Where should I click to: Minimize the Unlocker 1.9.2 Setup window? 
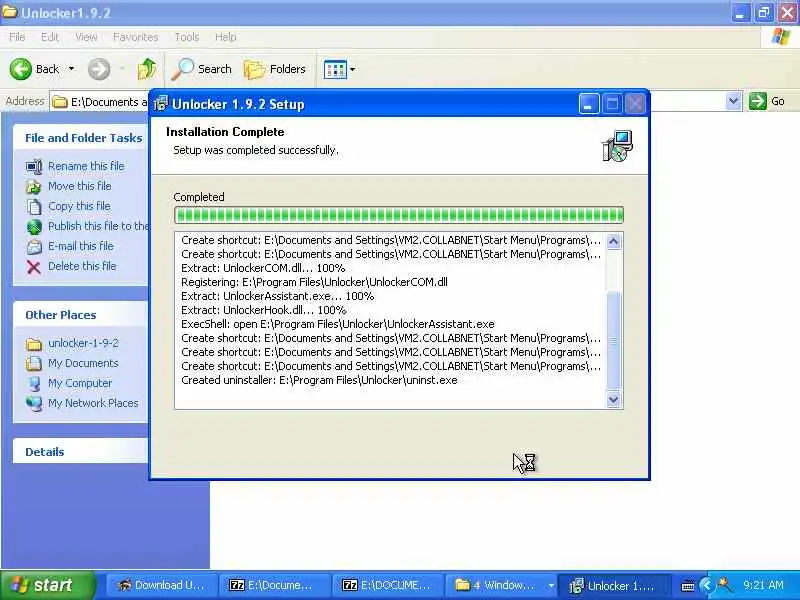(x=588, y=105)
